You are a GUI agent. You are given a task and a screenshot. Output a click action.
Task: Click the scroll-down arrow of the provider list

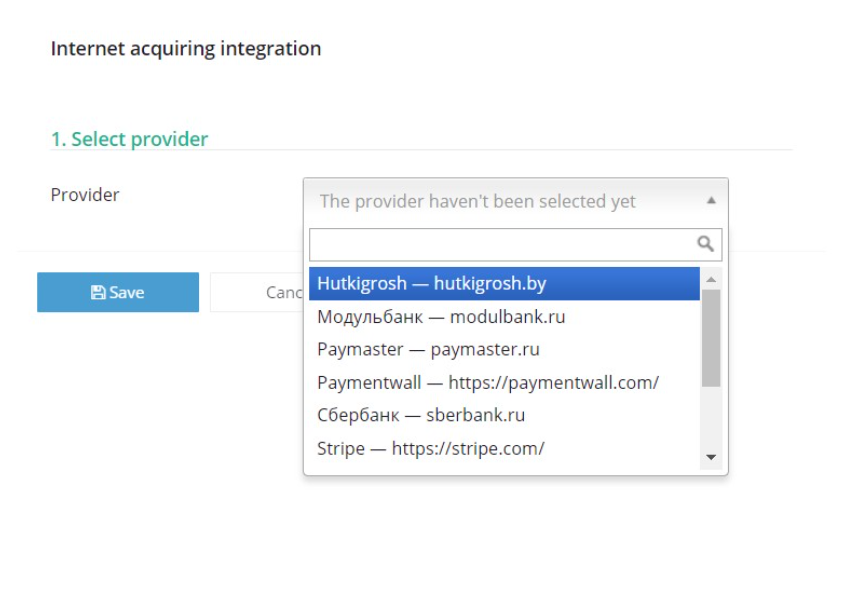click(711, 457)
